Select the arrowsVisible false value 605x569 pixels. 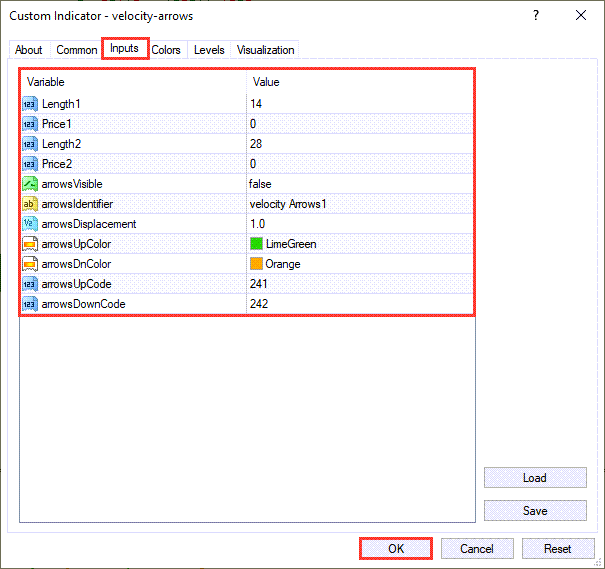click(262, 184)
